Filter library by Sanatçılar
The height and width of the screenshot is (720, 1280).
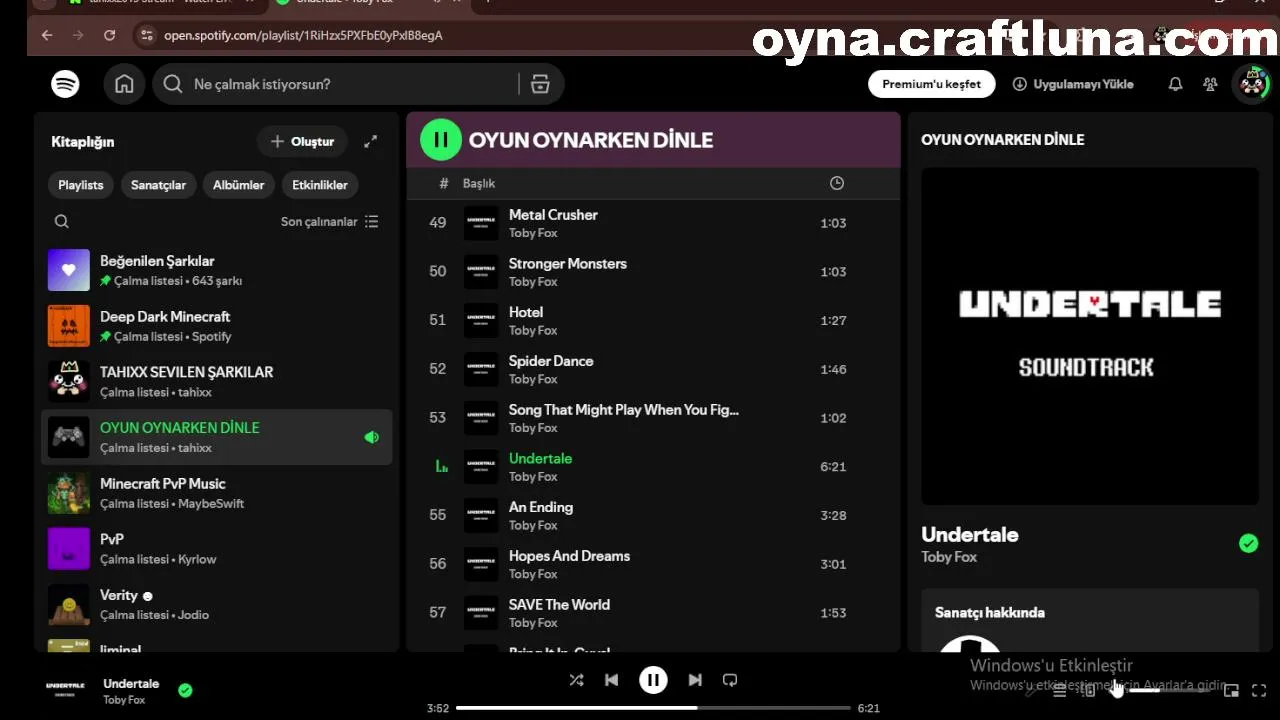pyautogui.click(x=158, y=185)
